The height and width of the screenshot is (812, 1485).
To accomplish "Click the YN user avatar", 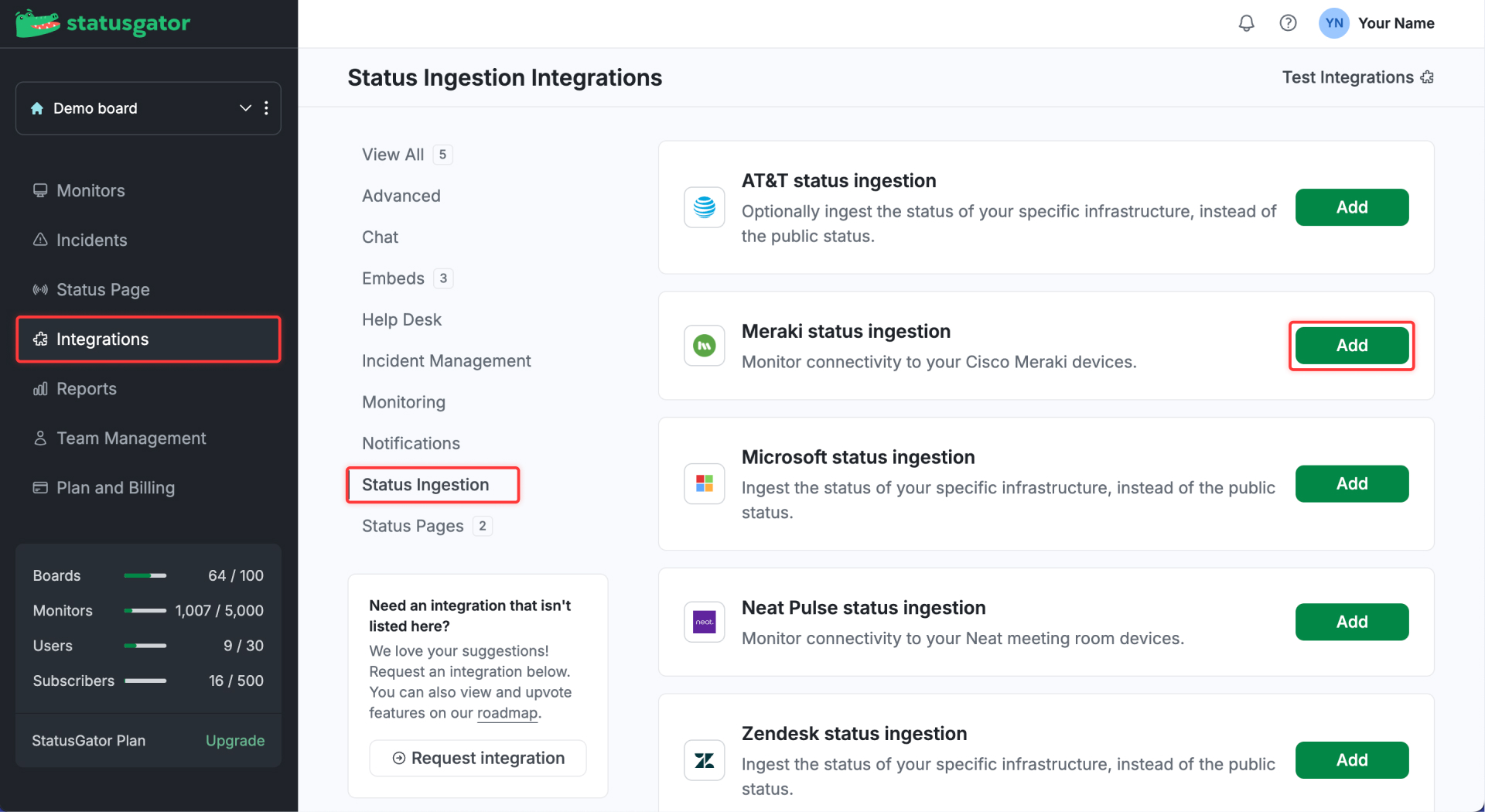I will pyautogui.click(x=1333, y=23).
